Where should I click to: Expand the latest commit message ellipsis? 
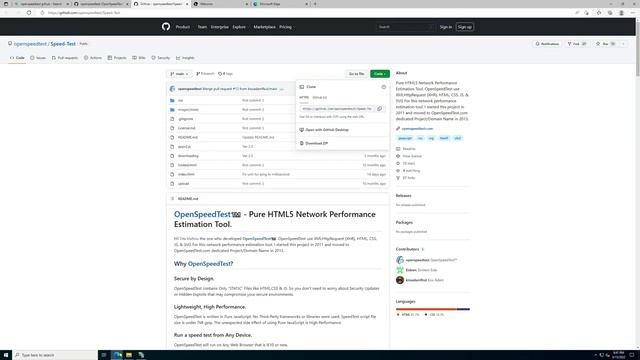[x=282, y=89]
